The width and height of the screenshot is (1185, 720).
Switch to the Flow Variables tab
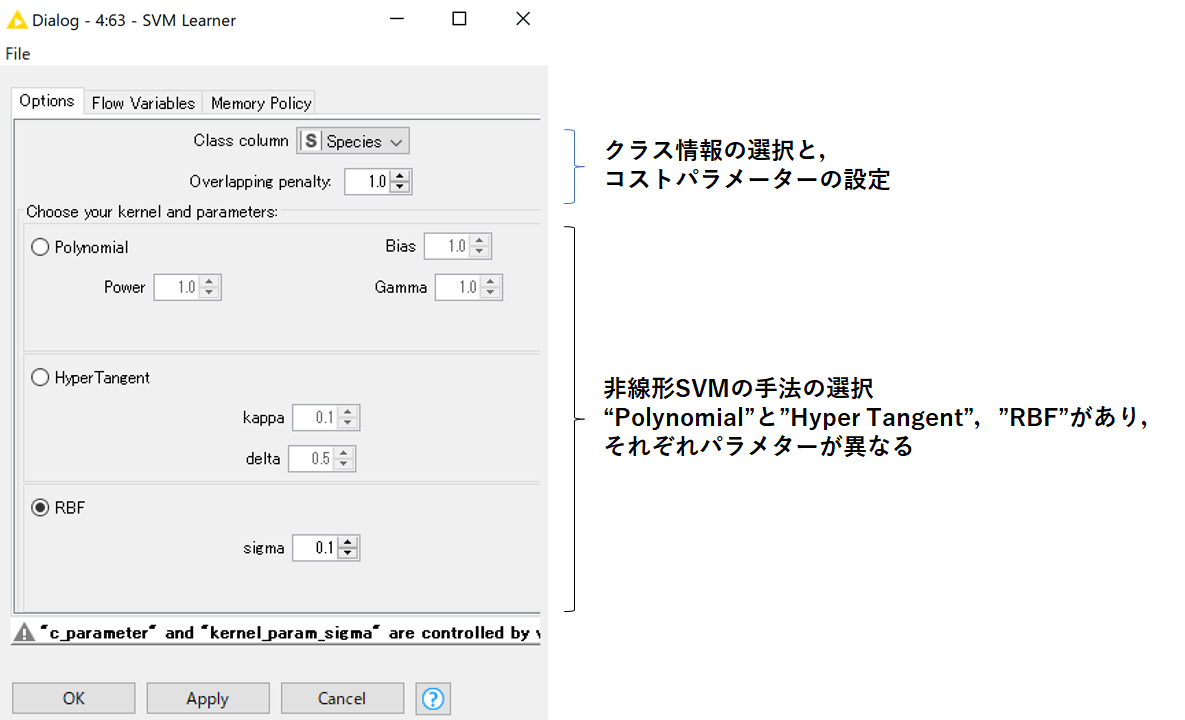tap(142, 102)
